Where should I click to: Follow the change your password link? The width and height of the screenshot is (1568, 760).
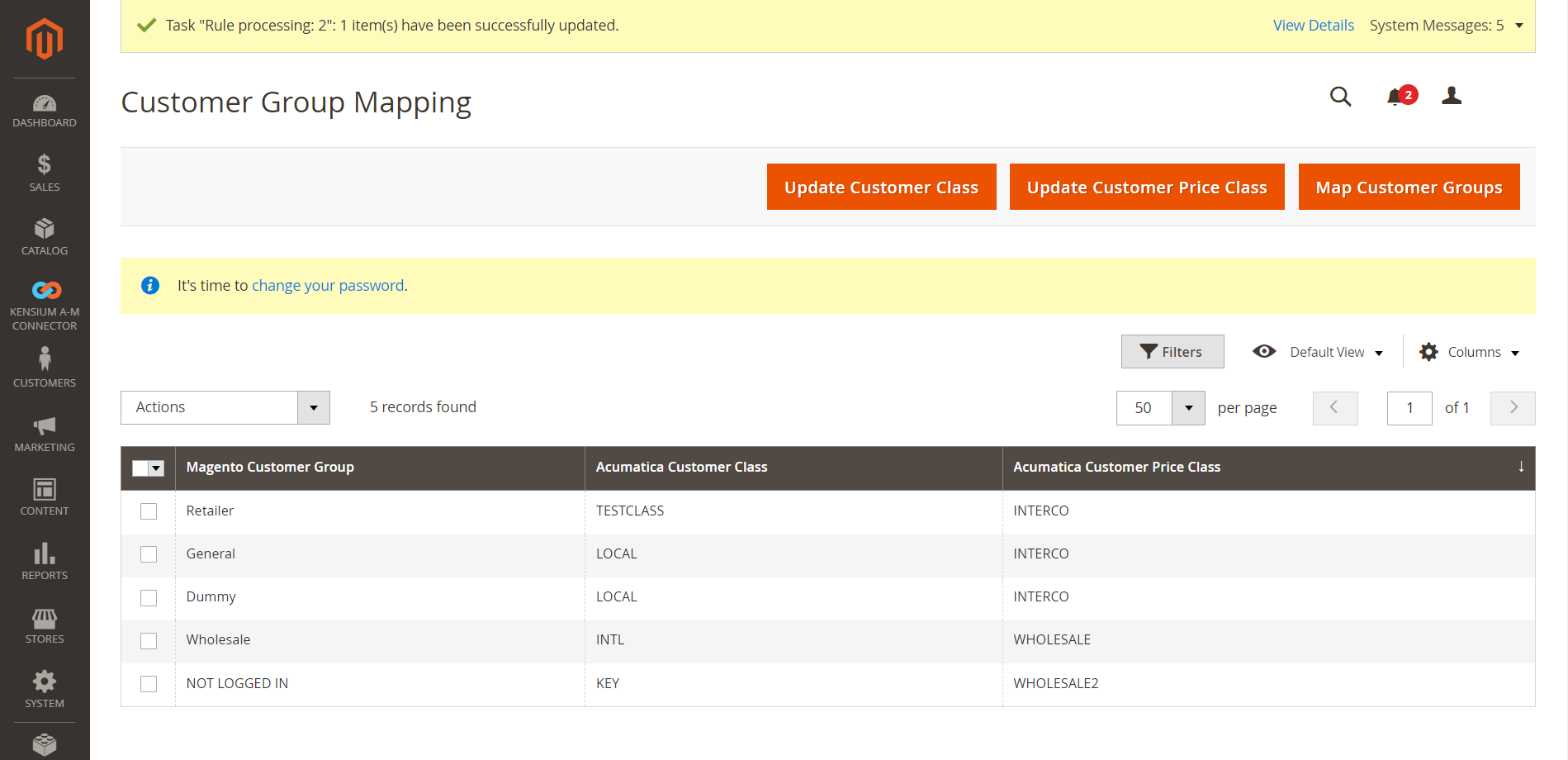point(327,285)
